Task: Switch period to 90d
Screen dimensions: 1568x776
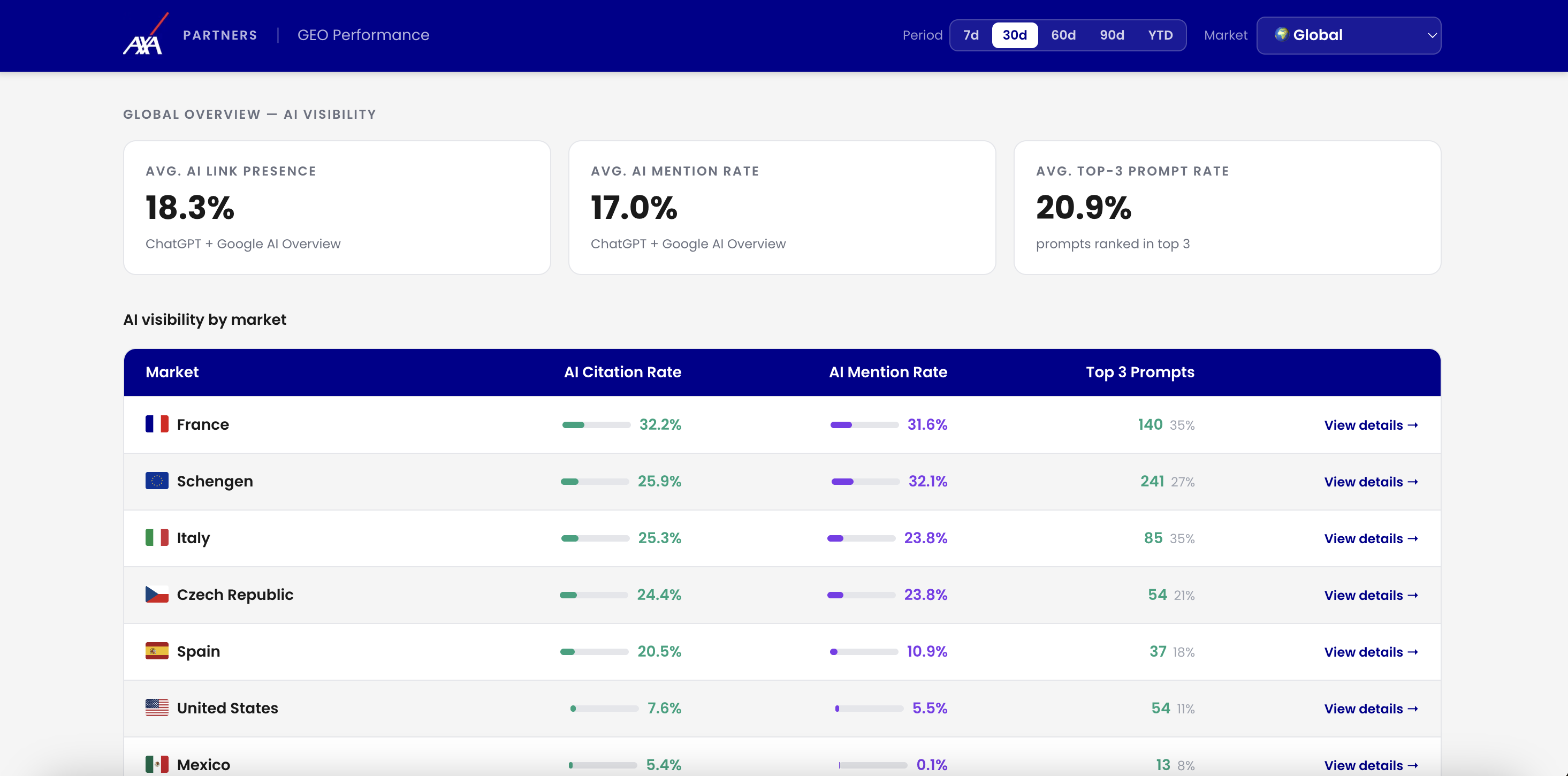Action: pos(1112,35)
